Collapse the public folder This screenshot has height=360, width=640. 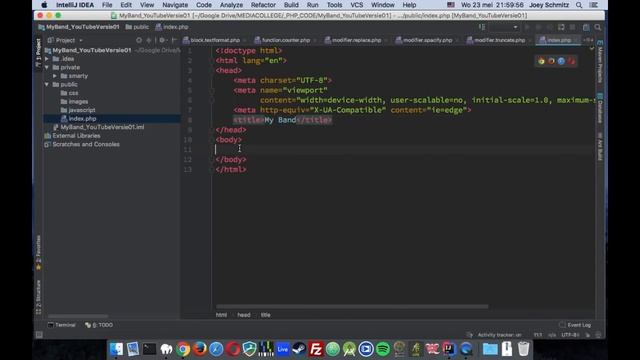[x=47, y=84]
